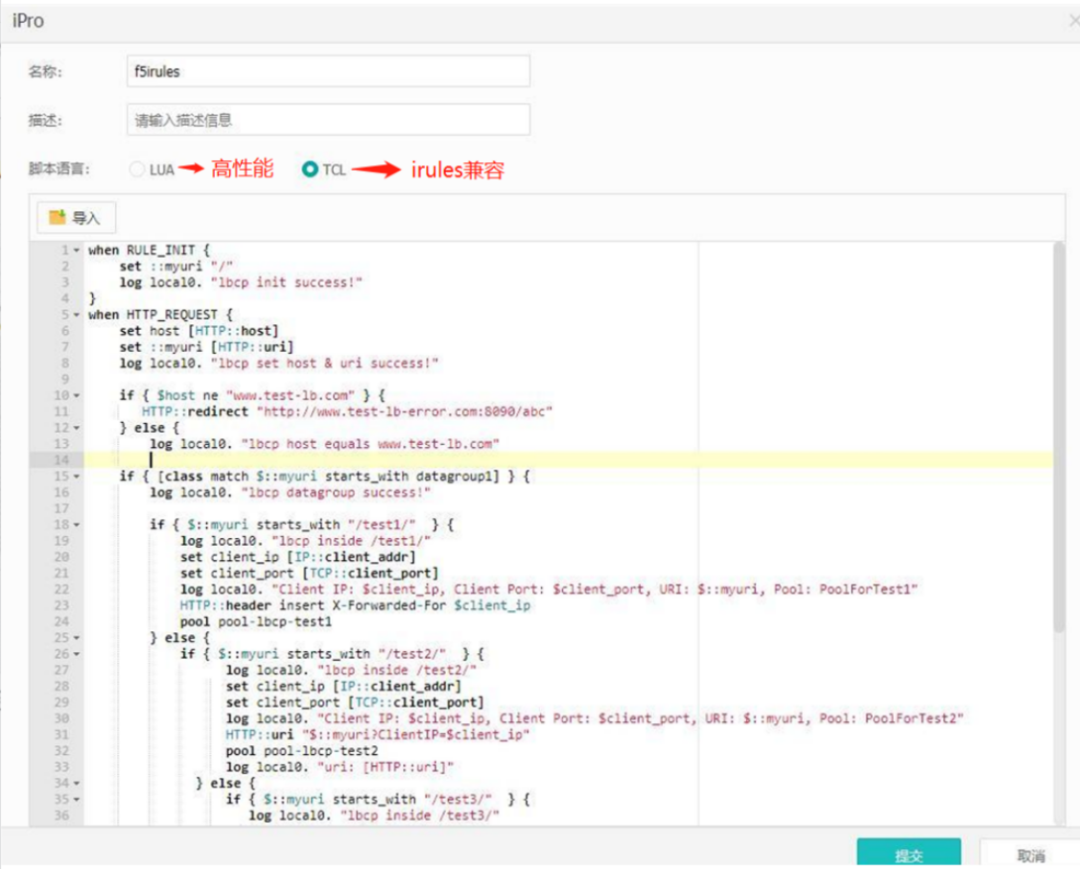Click the HTTP::redirect command on line 11

click(x=195, y=412)
